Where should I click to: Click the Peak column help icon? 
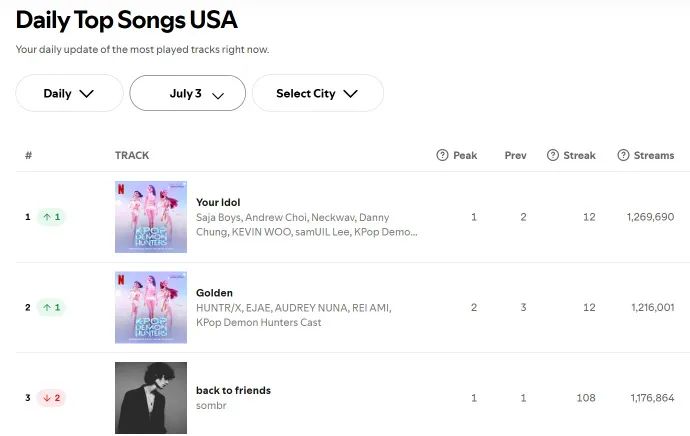click(442, 155)
